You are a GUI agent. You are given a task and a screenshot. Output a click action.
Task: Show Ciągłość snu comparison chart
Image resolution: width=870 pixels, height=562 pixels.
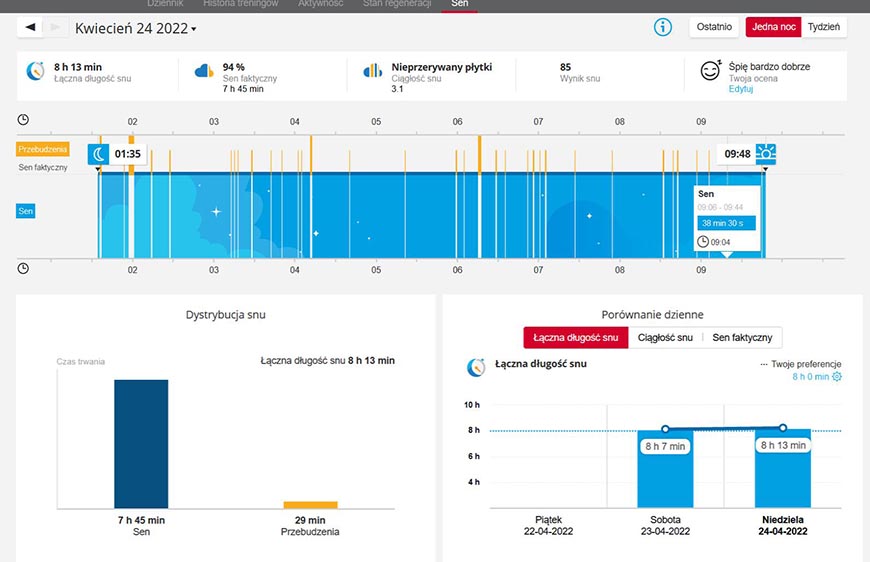click(665, 337)
